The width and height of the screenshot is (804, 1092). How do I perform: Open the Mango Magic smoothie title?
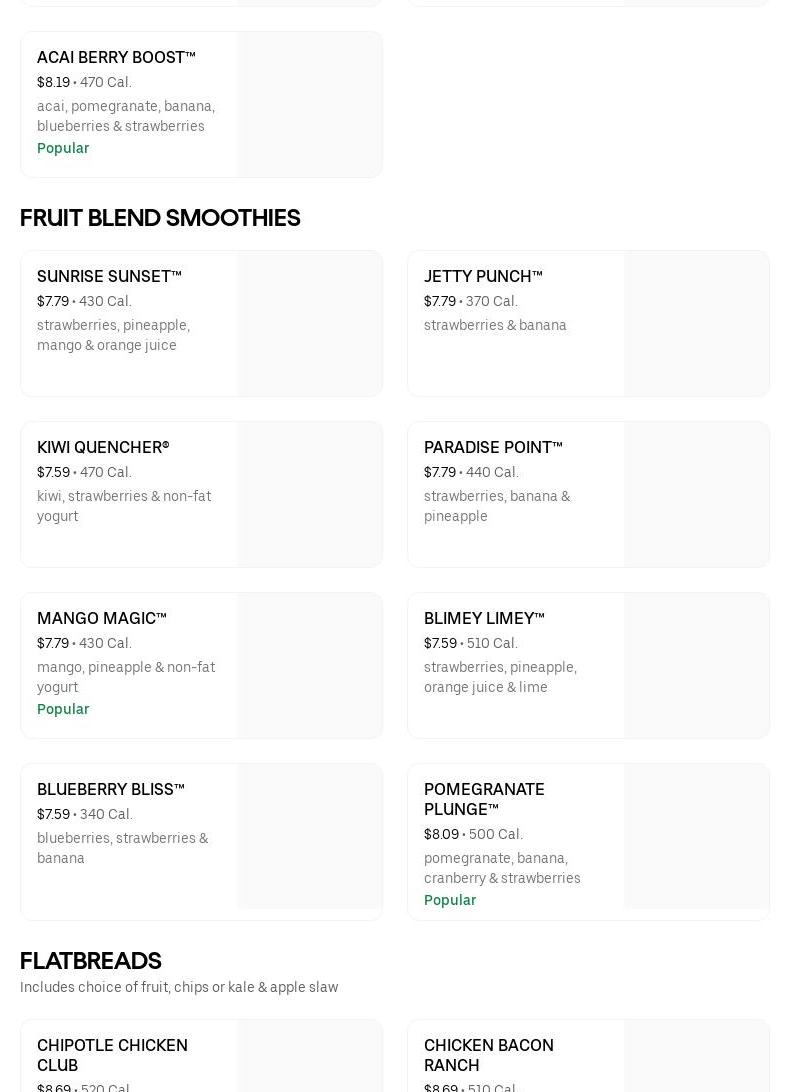pos(102,619)
